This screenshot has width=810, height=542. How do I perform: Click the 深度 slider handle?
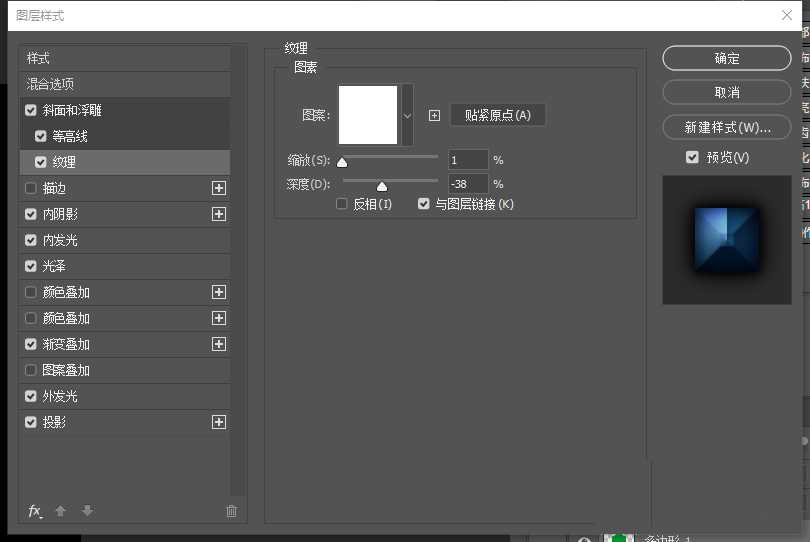[382, 186]
